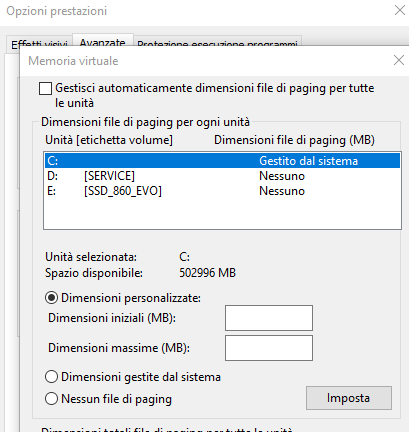The width and height of the screenshot is (409, 432).
Task: Select the Nessun file di paging option
Action: [52, 399]
